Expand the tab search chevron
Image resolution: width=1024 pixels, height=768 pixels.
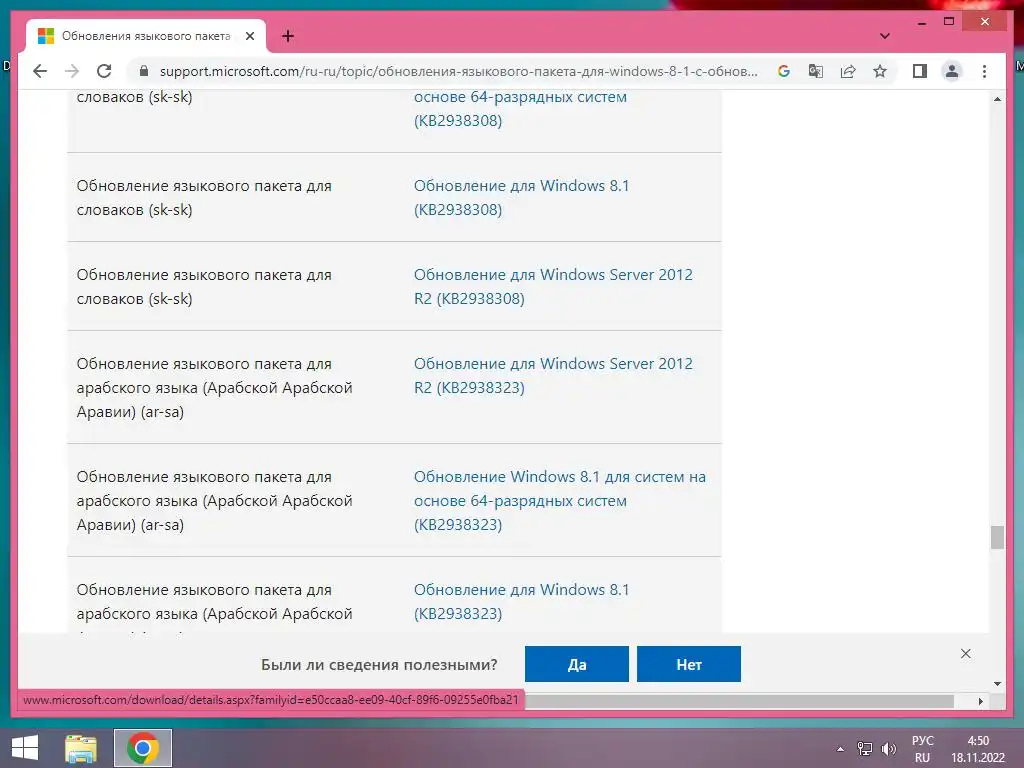(885, 36)
